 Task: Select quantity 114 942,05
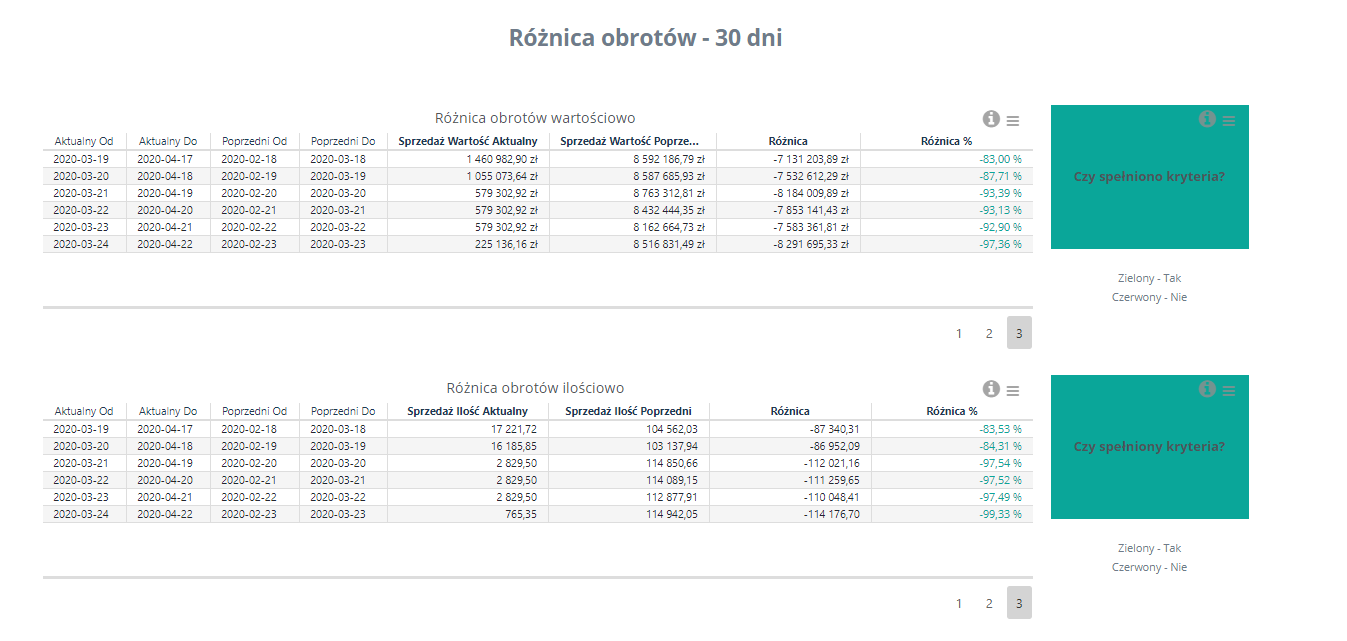coord(672,514)
